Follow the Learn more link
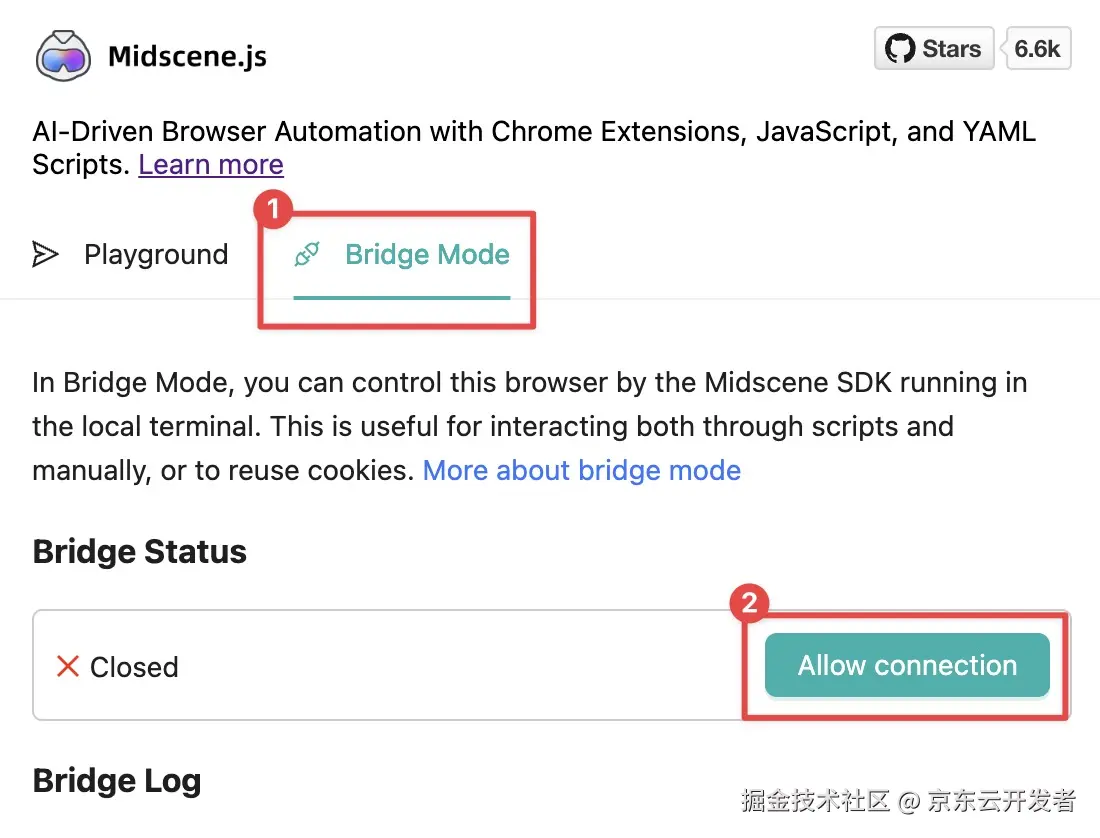Viewport: 1100px width, 838px height. [x=210, y=165]
